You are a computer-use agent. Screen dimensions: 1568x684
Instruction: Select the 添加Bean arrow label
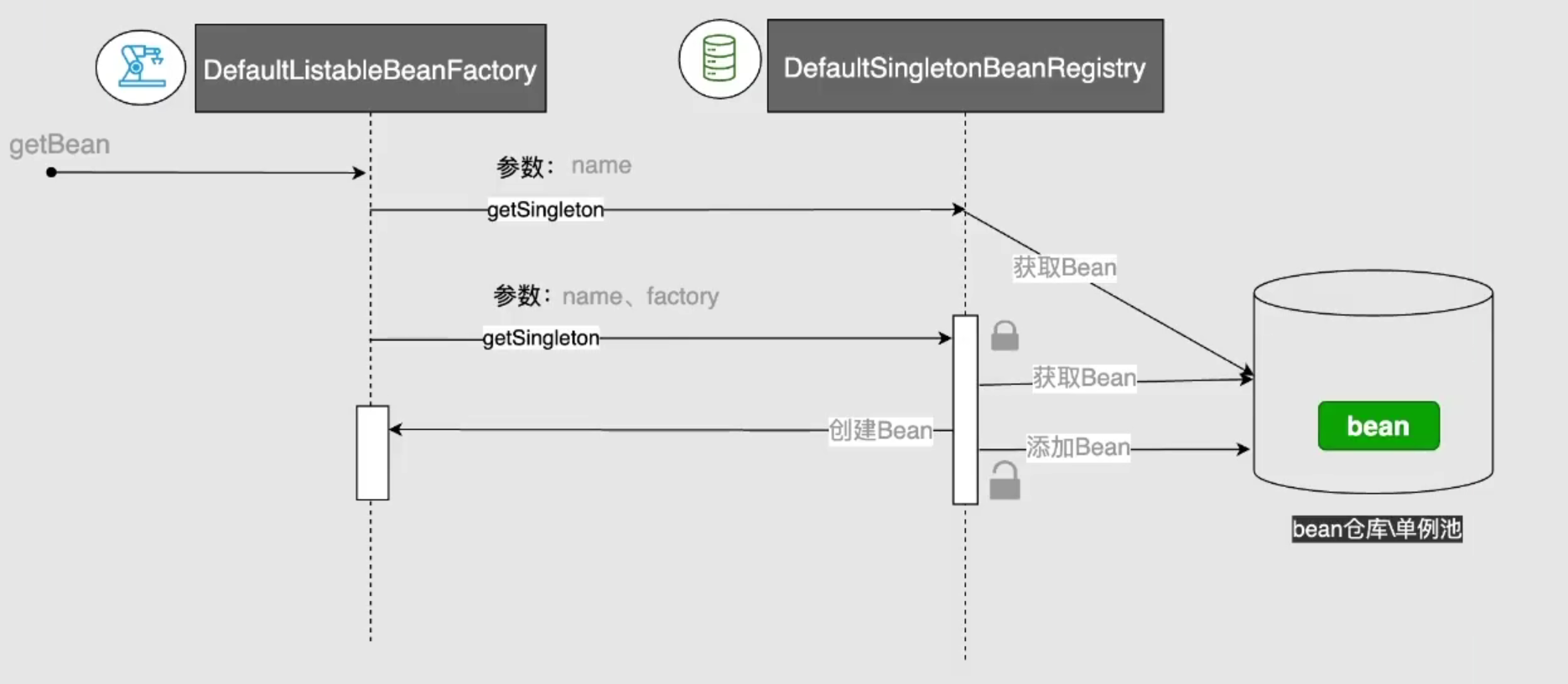click(x=1078, y=448)
